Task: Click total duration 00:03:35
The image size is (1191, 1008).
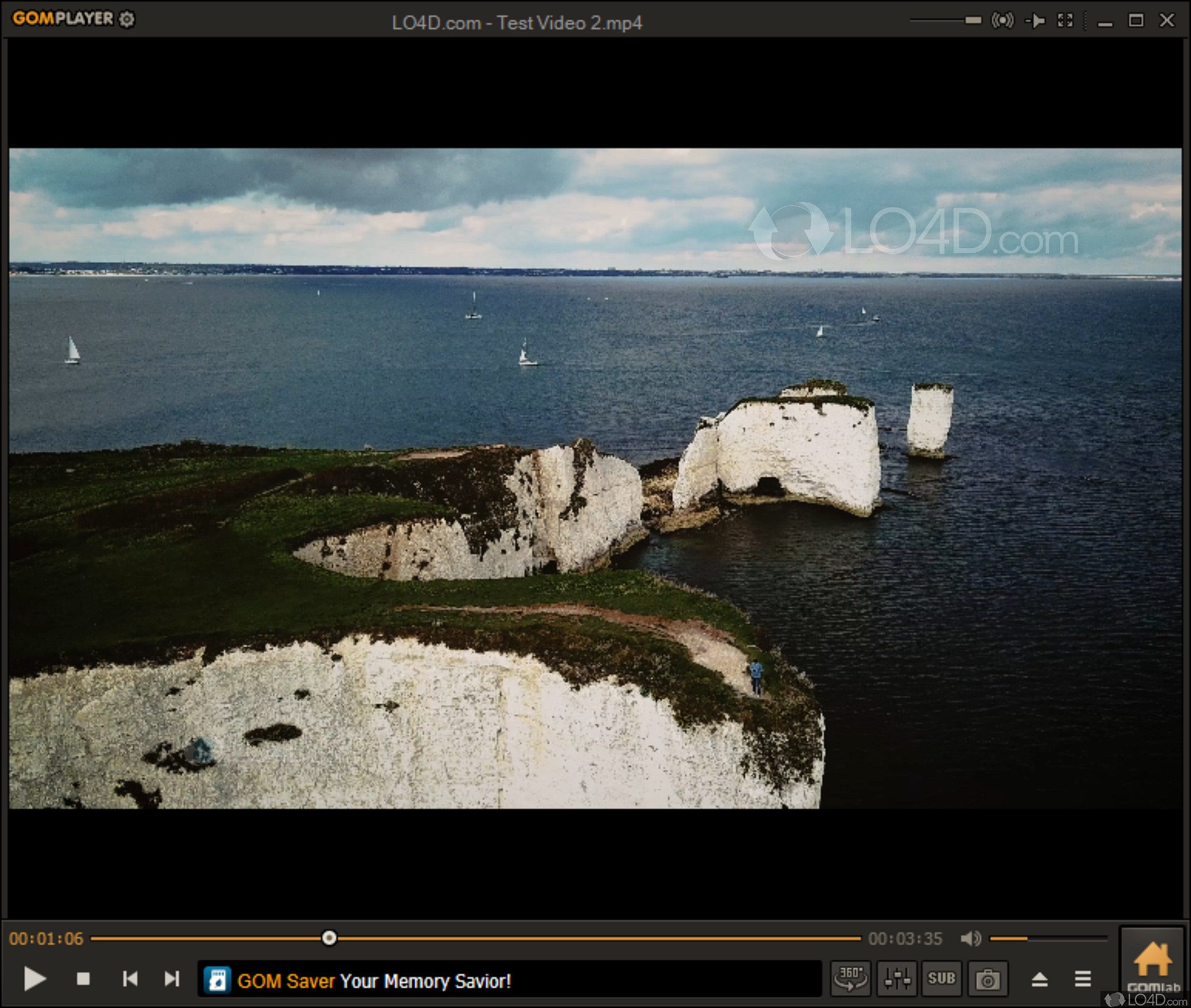Action: (x=905, y=939)
